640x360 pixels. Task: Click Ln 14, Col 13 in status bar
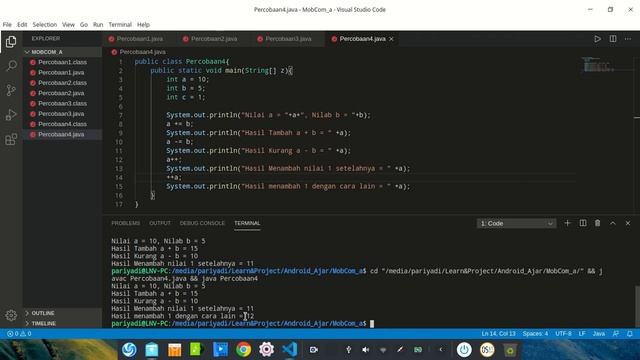point(498,334)
